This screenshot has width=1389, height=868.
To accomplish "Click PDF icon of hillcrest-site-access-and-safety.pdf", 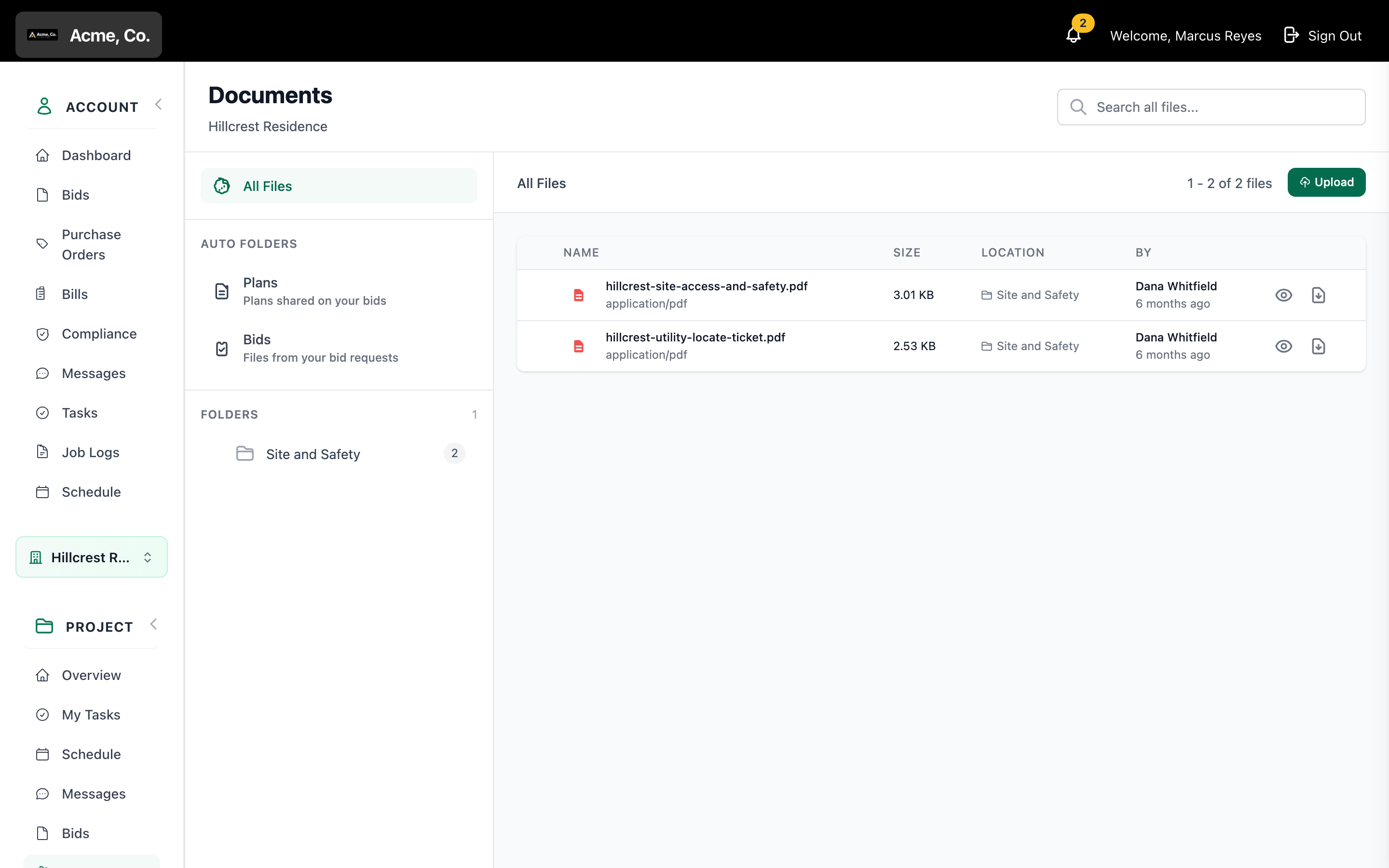I will point(579,295).
